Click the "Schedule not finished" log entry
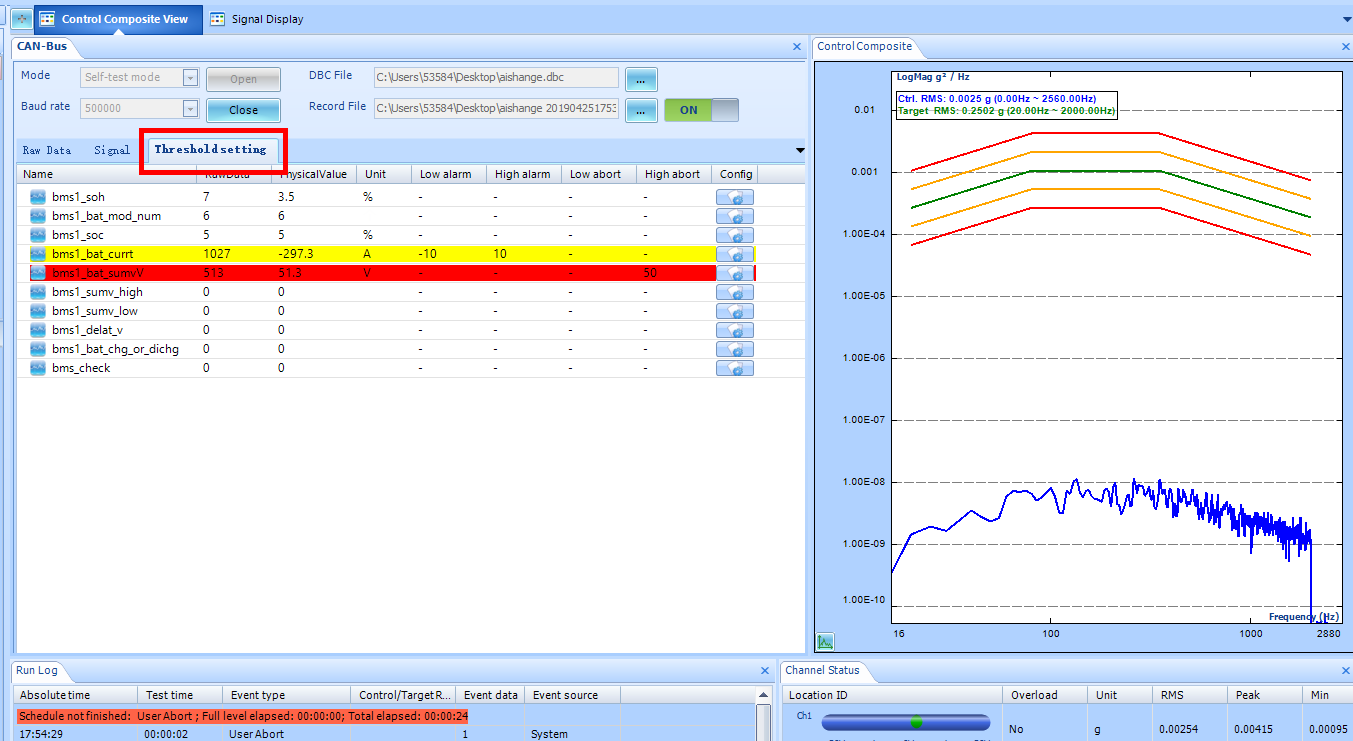The width and height of the screenshot is (1353, 741). click(242, 716)
